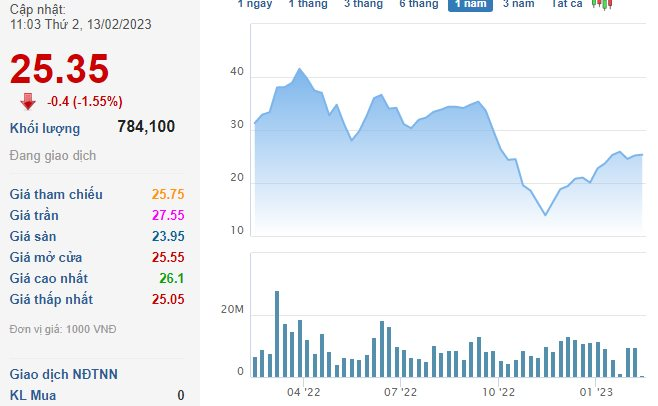Choose the '3 năm' time range
The image size is (658, 406).
point(518,4)
